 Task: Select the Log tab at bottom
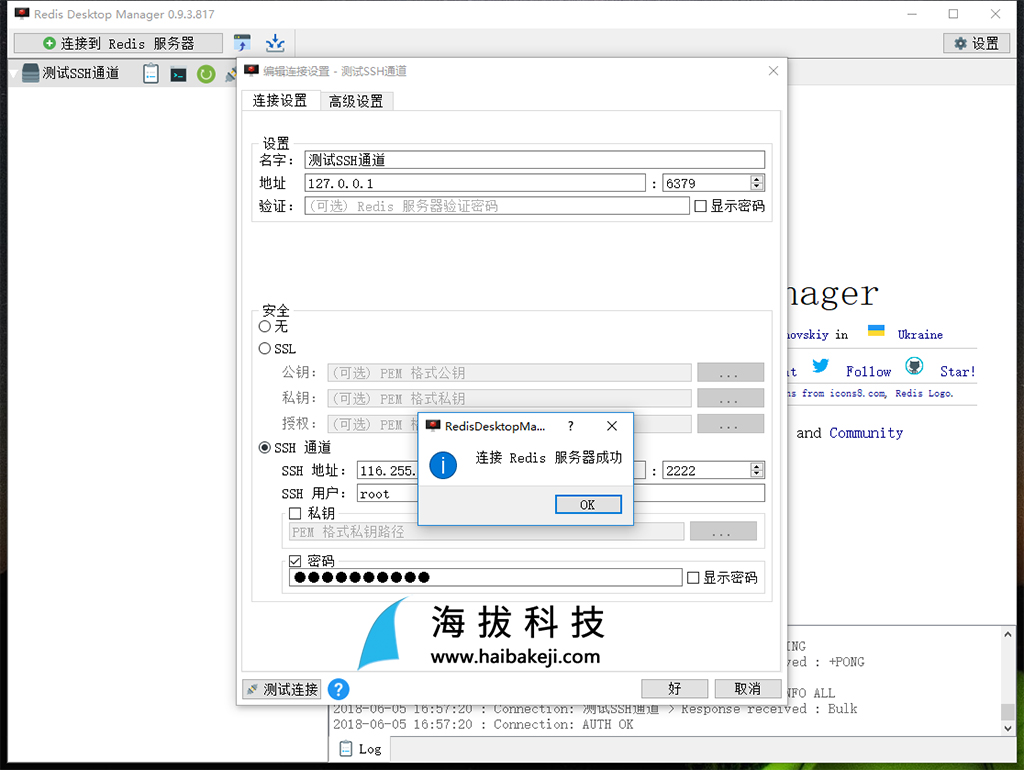(x=360, y=749)
